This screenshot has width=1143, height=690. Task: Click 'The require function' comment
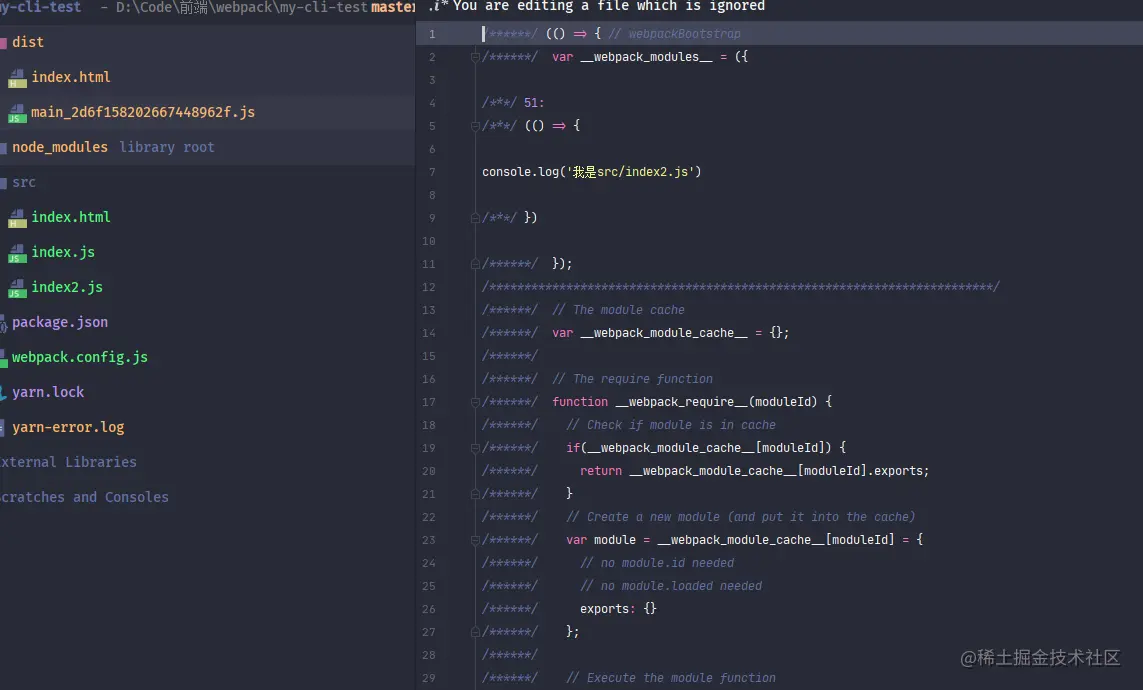(x=632, y=379)
